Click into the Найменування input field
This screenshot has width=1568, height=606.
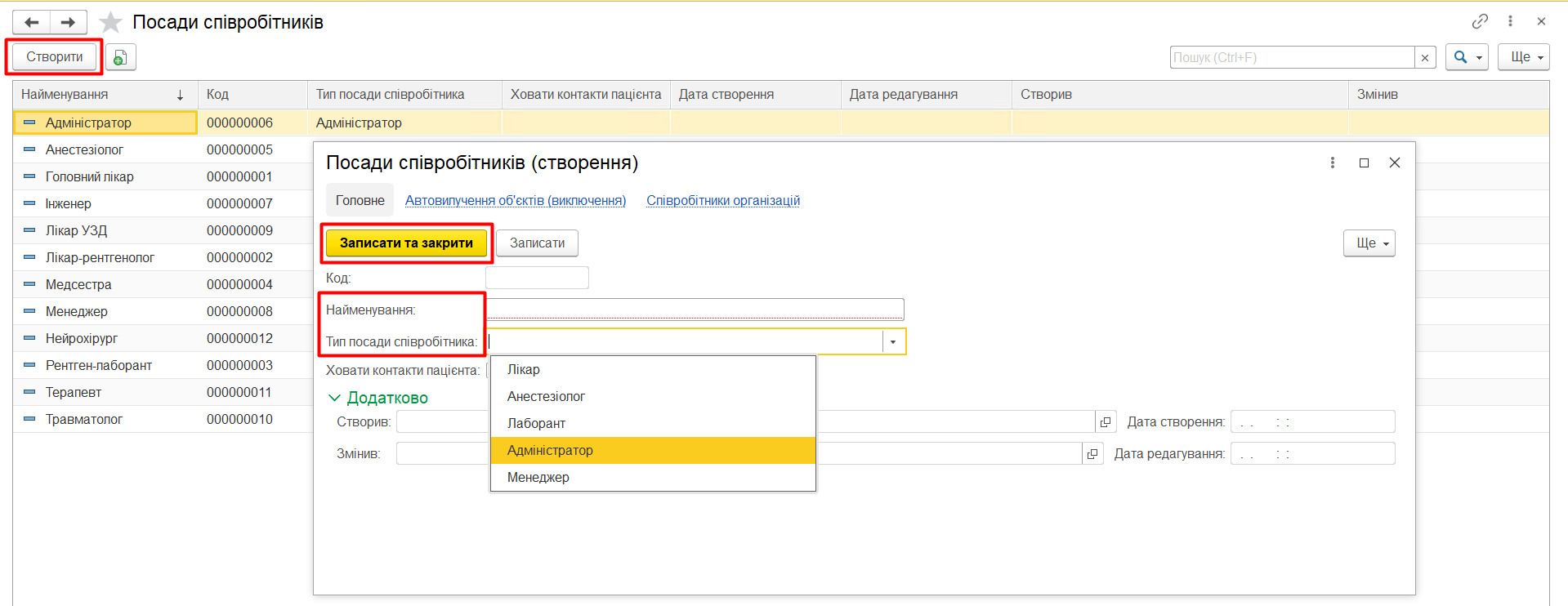pyautogui.click(x=695, y=310)
